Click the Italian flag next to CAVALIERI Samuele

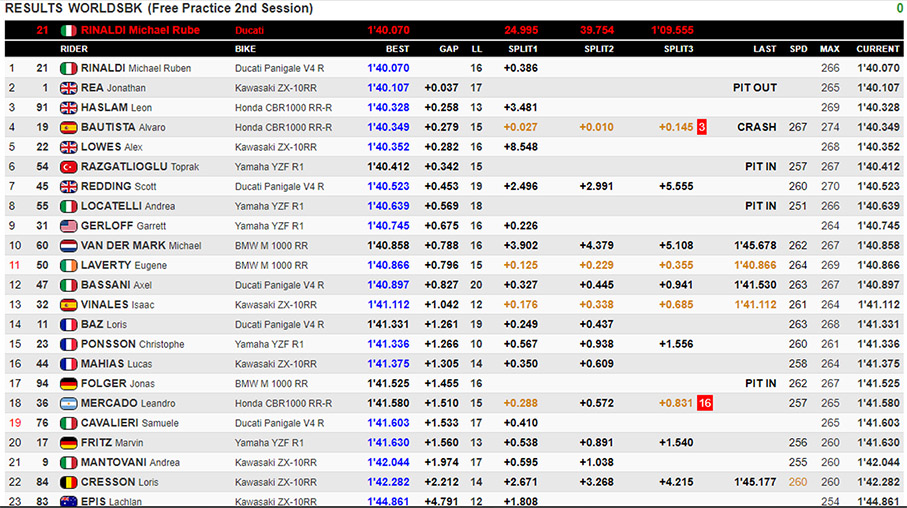[68, 423]
